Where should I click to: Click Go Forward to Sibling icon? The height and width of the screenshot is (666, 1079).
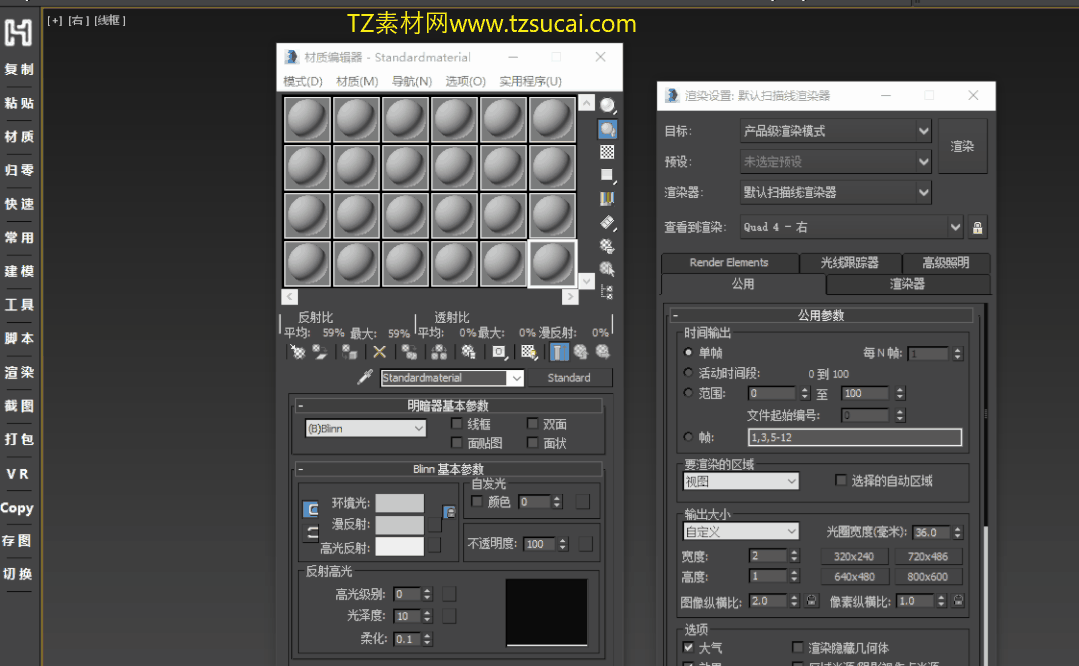[603, 352]
